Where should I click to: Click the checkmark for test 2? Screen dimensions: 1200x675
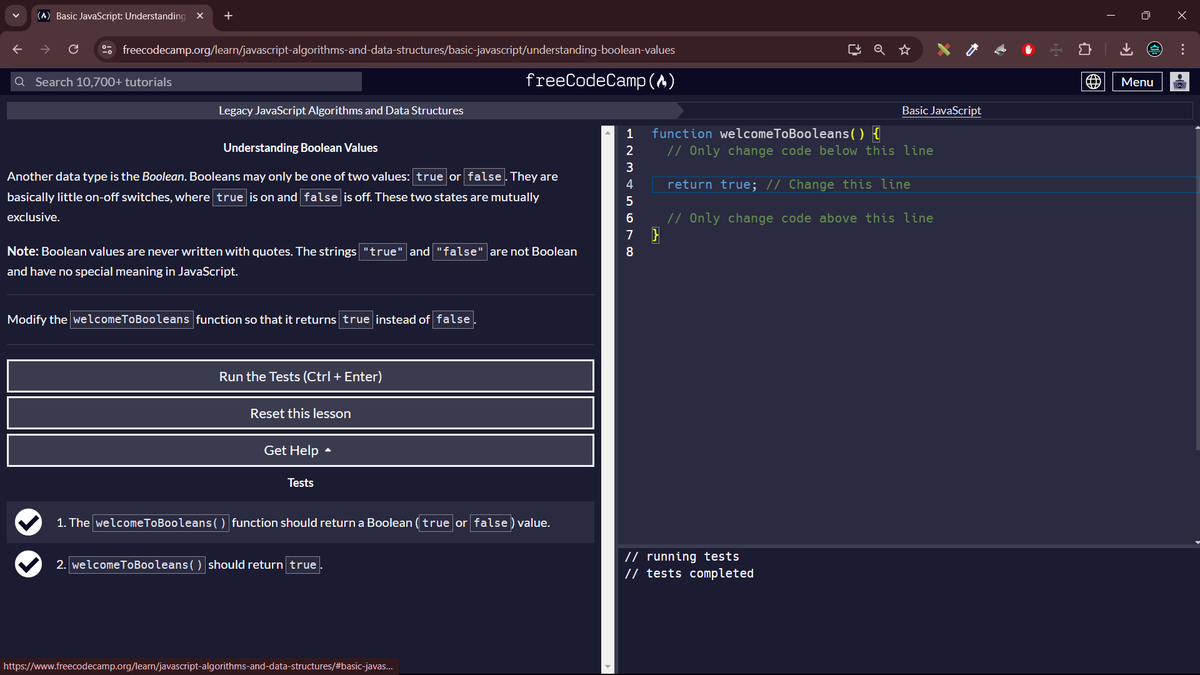click(x=27, y=564)
